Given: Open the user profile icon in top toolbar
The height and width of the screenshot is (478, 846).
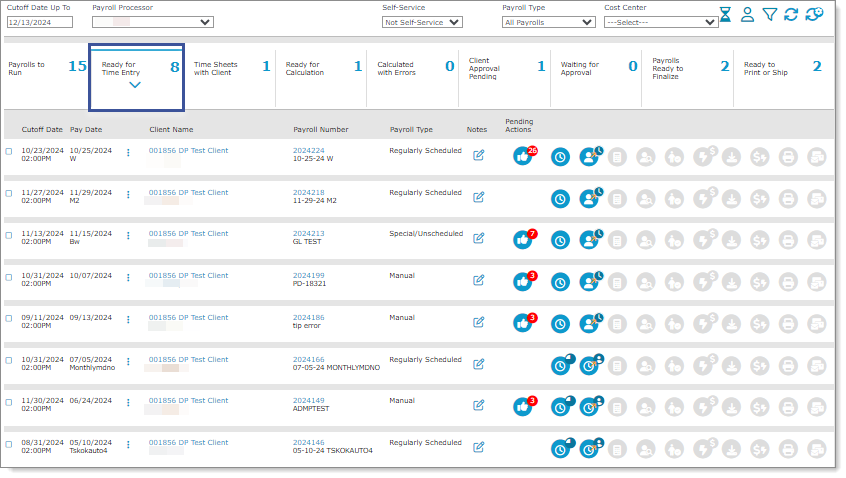Looking at the screenshot, I should pos(747,15).
